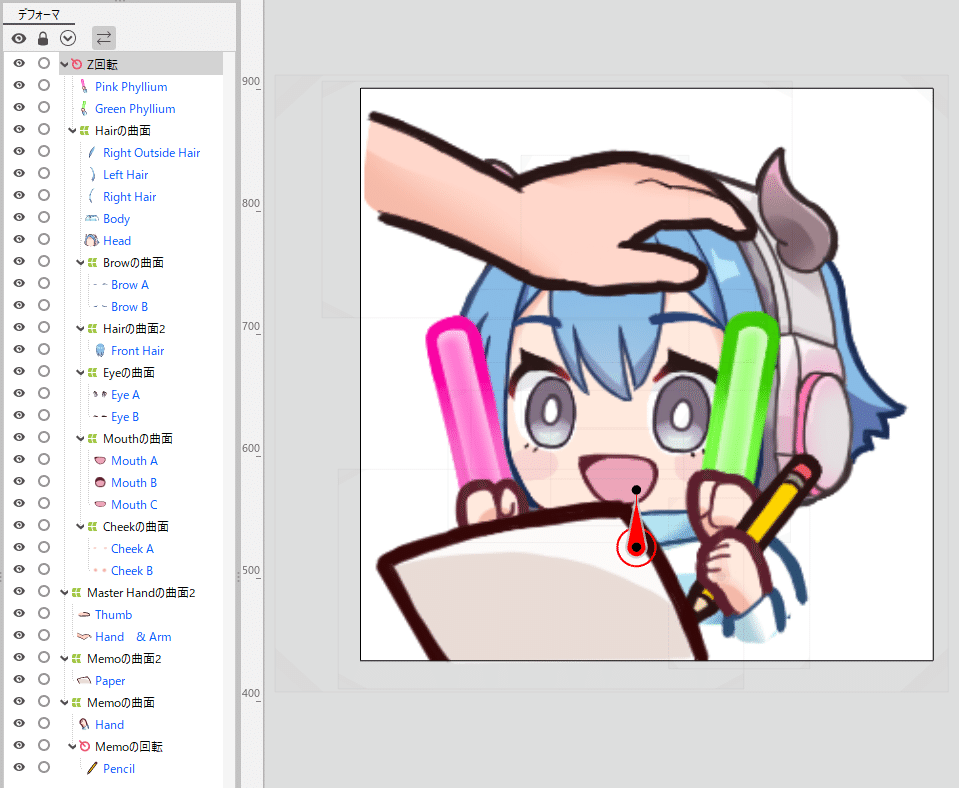Collapse the Hairの曲面2 group
The width and height of the screenshot is (959, 788).
(80, 329)
